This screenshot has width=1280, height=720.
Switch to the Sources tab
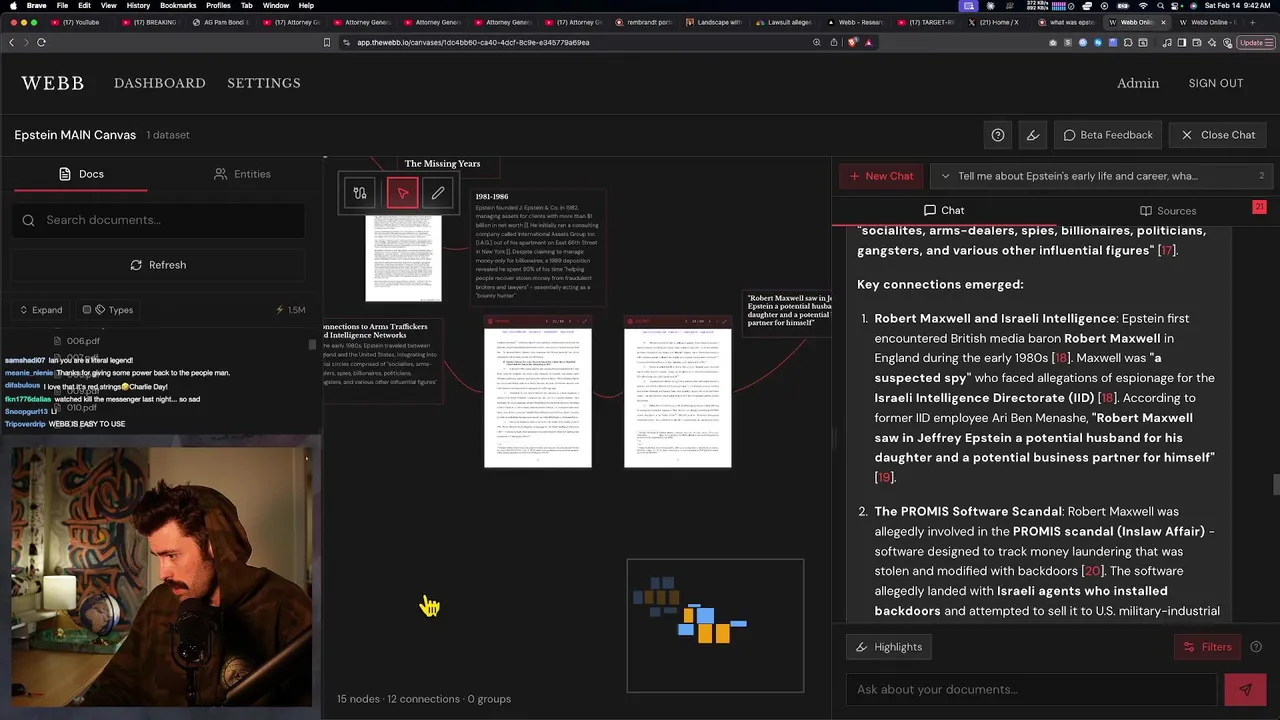tap(1168, 210)
